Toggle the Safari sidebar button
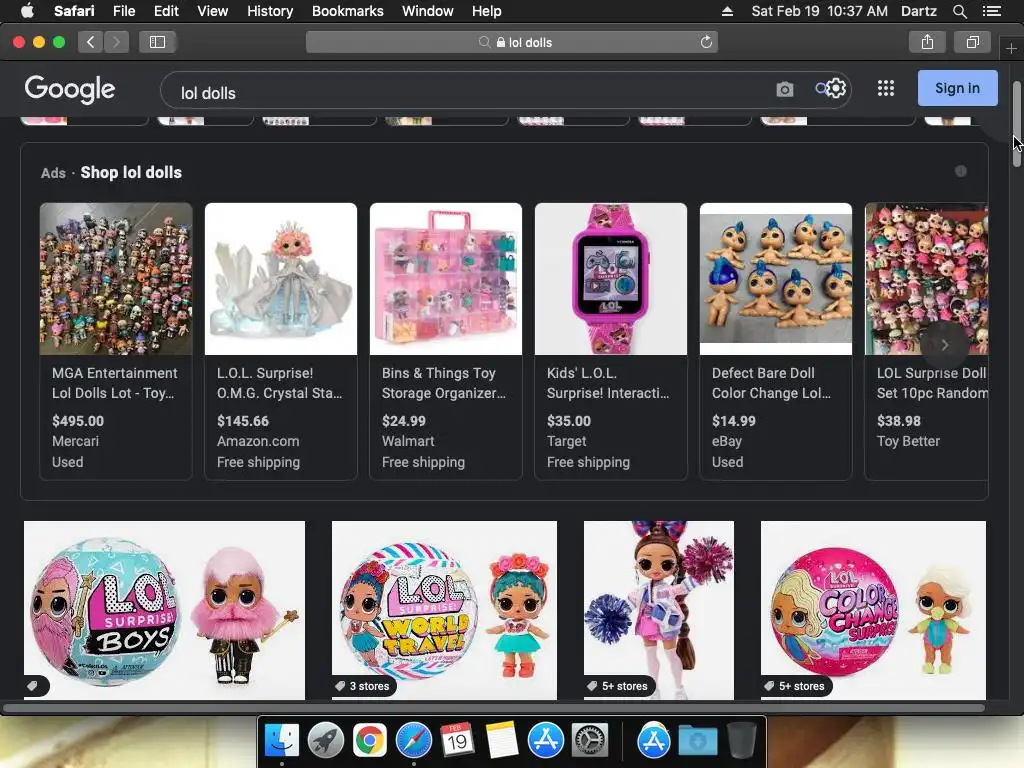Screen dimensions: 1024x768 (157, 42)
